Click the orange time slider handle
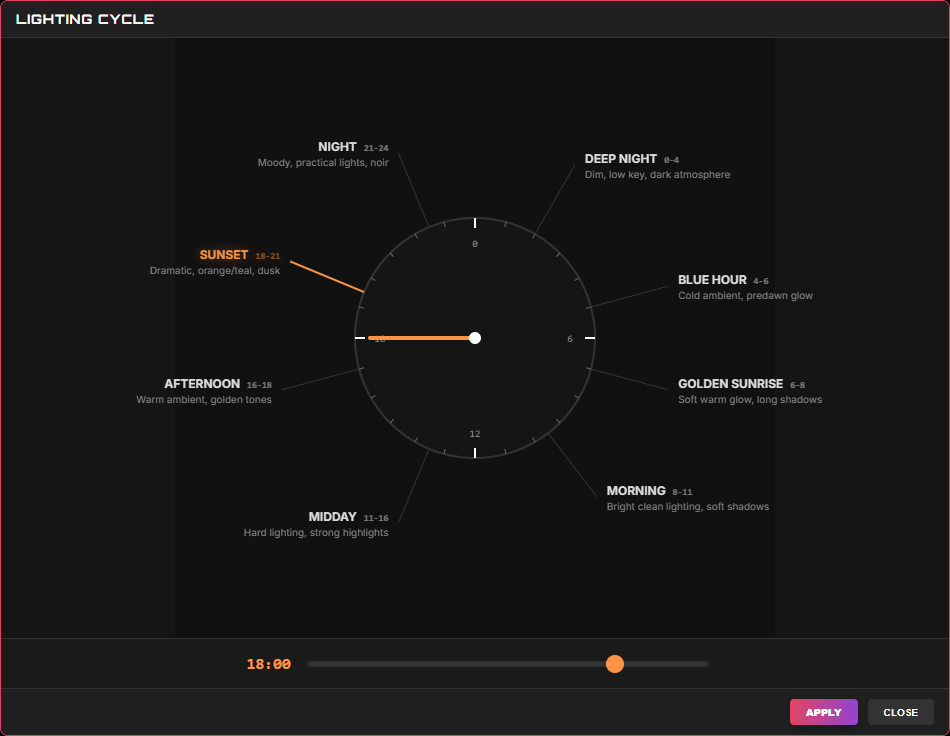Image resolution: width=950 pixels, height=736 pixels. [615, 664]
